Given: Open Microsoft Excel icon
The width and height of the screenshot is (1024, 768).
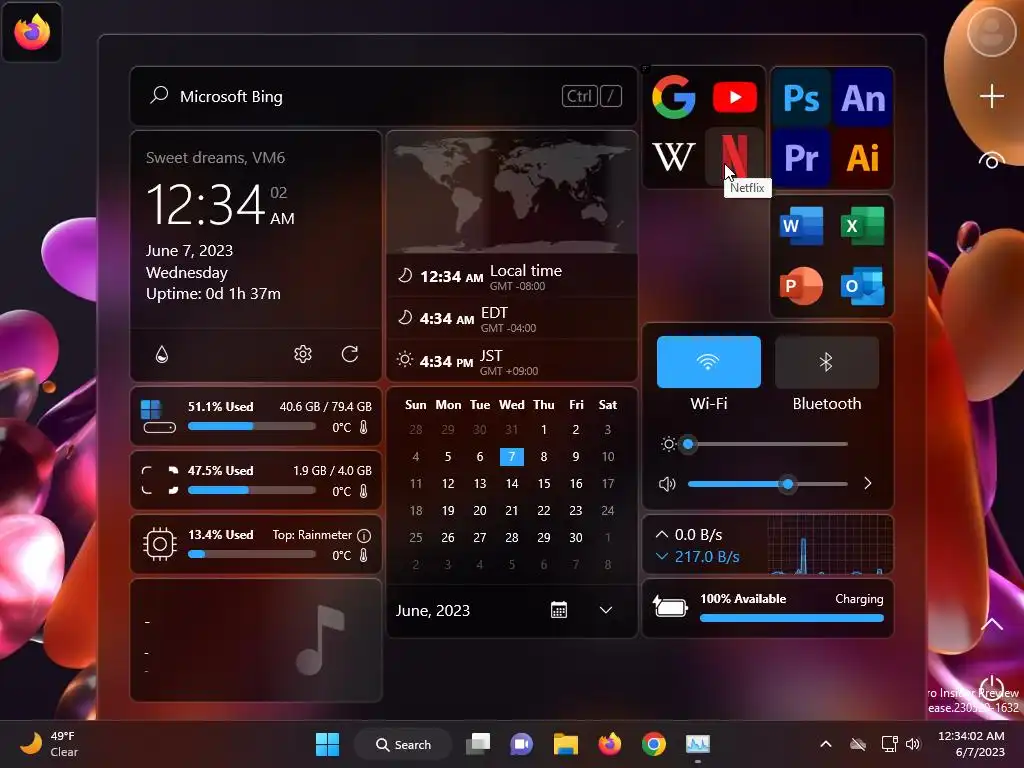Looking at the screenshot, I should coord(863,226).
